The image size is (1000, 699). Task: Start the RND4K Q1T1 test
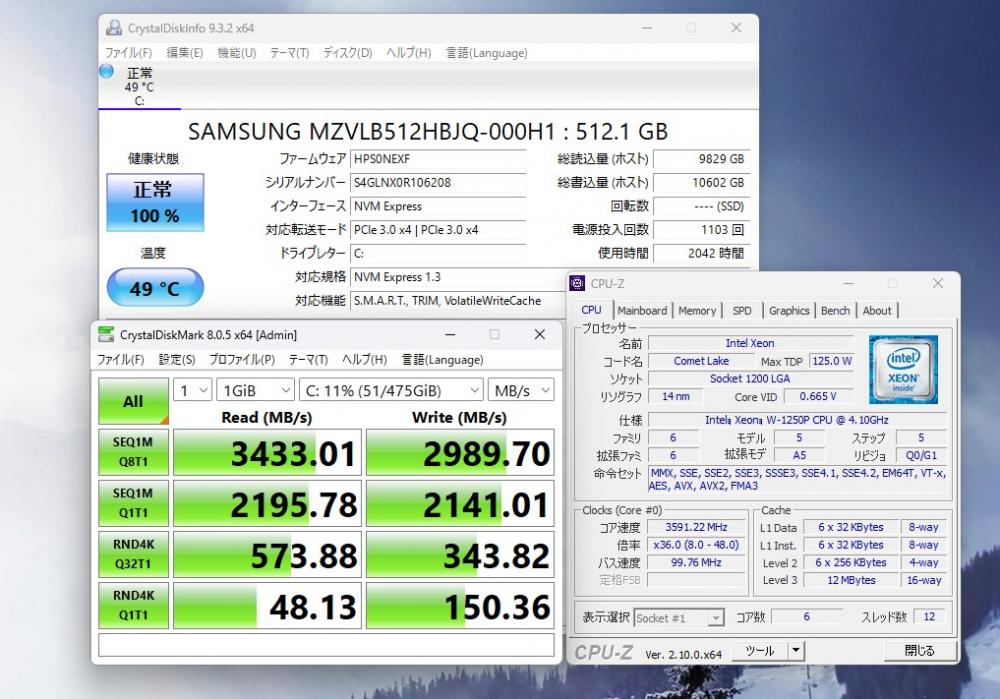(x=133, y=605)
